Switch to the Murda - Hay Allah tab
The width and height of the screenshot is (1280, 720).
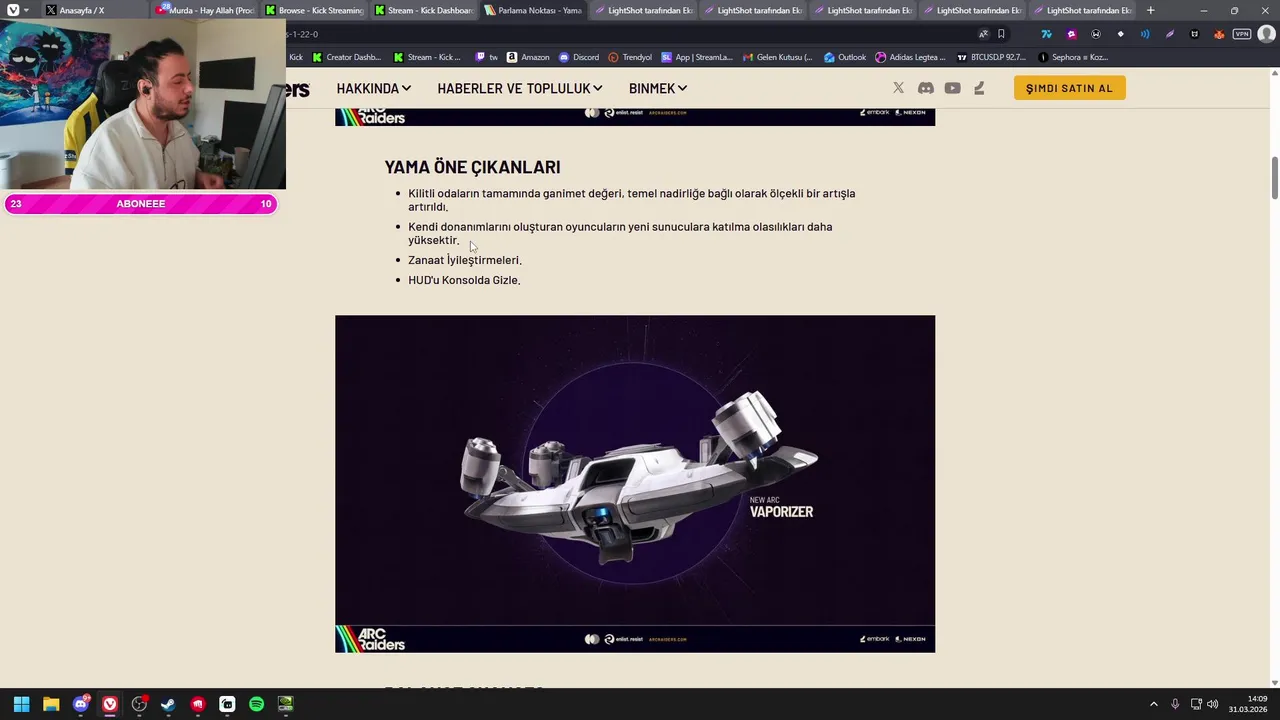click(205, 10)
